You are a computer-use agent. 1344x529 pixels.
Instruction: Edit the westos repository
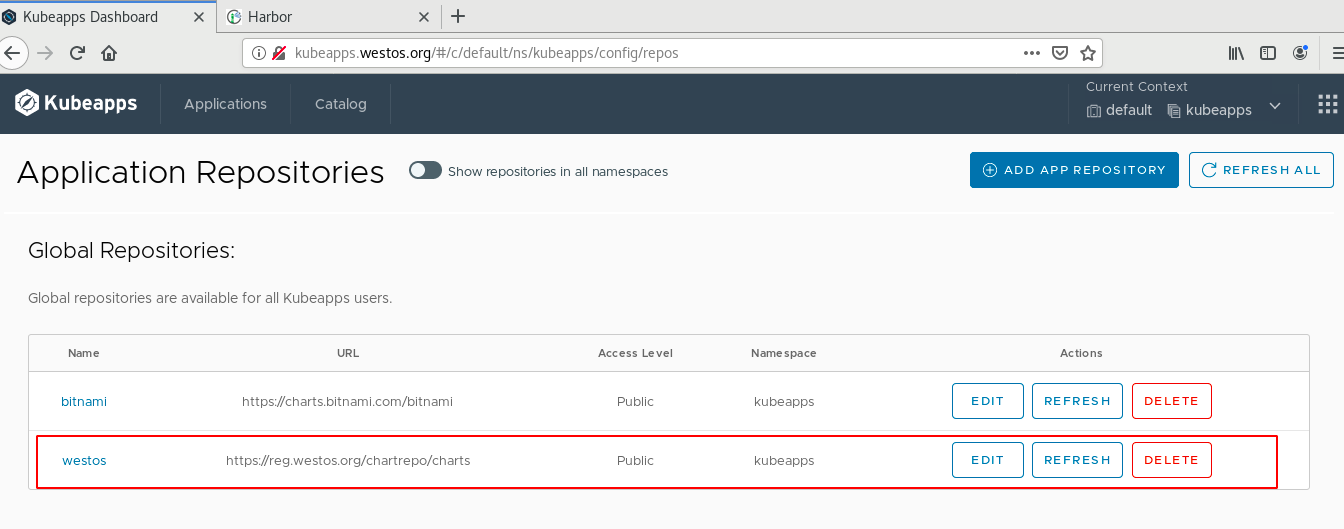987,460
